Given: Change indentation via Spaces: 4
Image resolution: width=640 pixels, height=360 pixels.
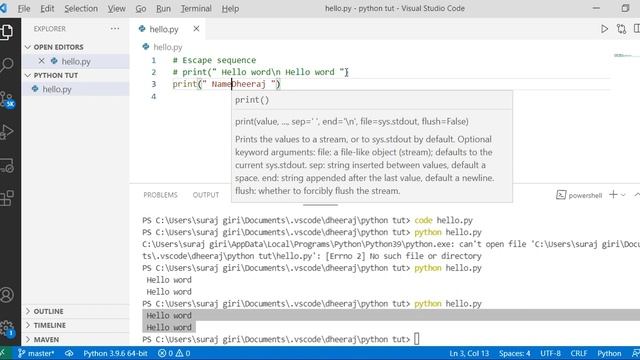Looking at the screenshot, I should [x=514, y=353].
